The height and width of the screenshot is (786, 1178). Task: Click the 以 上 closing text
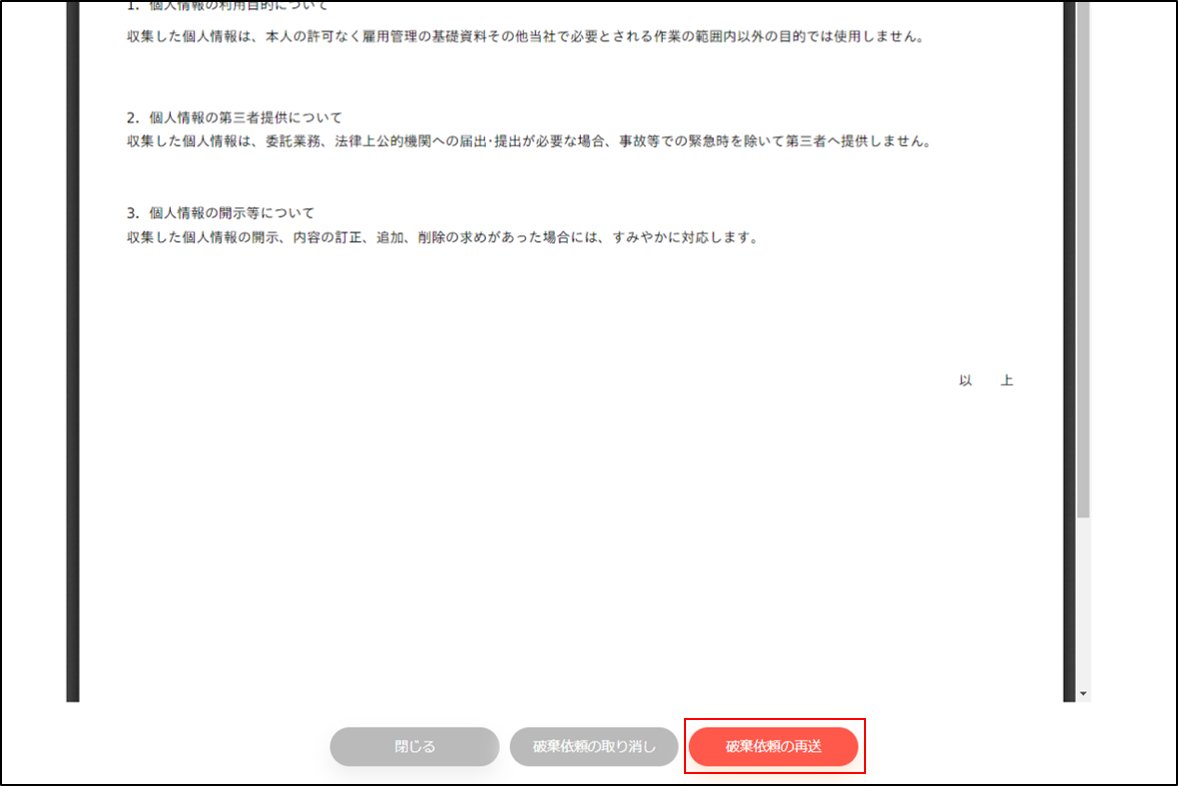986,380
